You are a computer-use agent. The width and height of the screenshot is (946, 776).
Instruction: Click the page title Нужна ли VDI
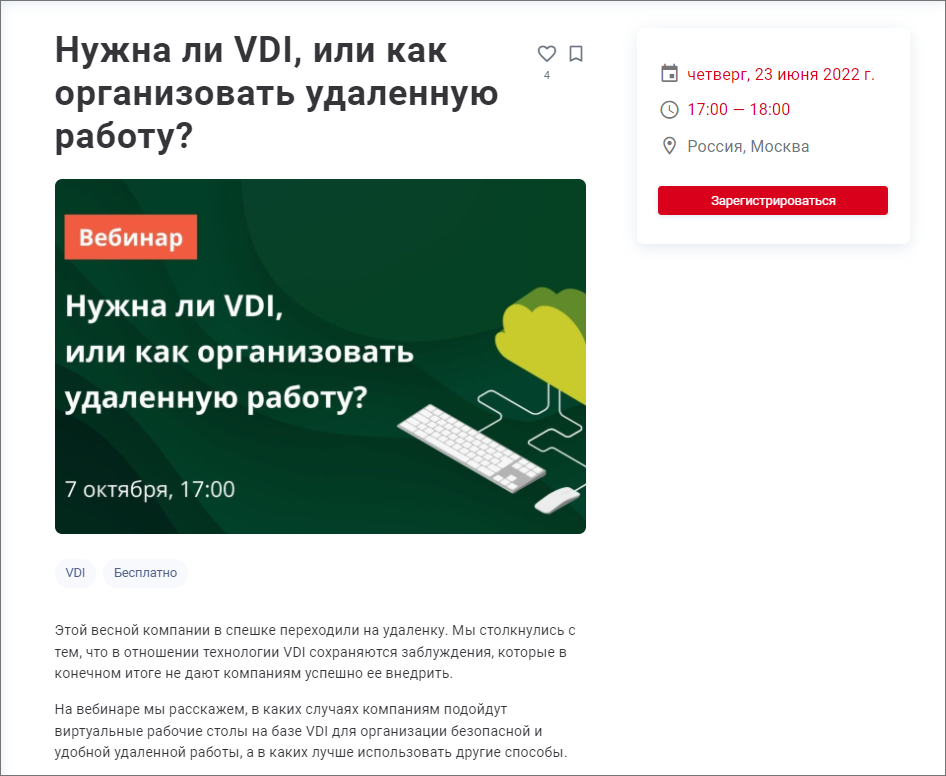click(x=276, y=92)
